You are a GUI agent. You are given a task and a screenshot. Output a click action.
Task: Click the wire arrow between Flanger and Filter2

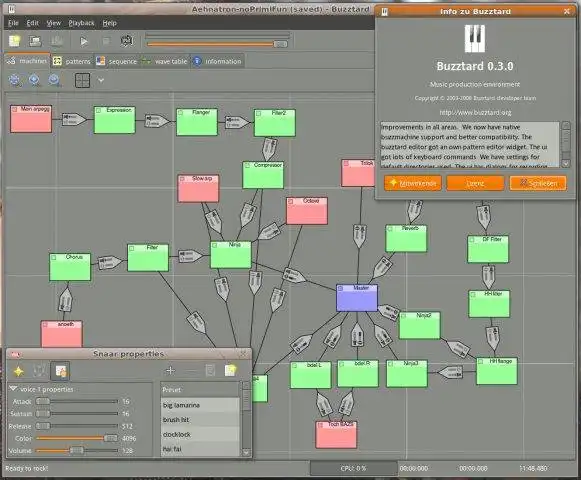237,122
